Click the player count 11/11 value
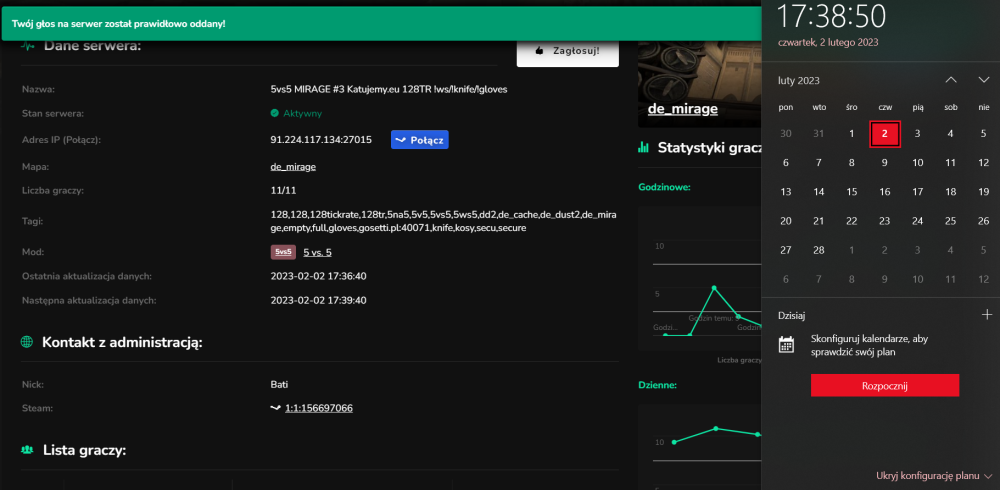 click(x=283, y=191)
